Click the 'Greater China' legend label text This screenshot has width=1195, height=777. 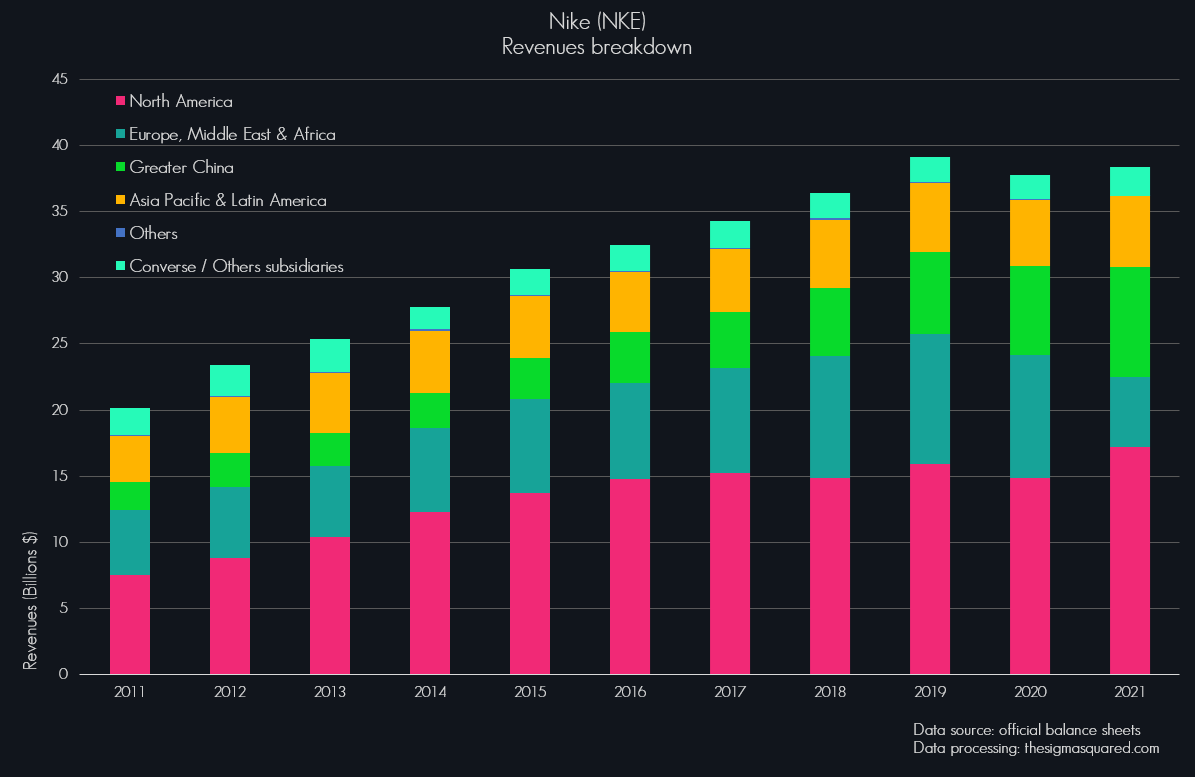point(181,168)
